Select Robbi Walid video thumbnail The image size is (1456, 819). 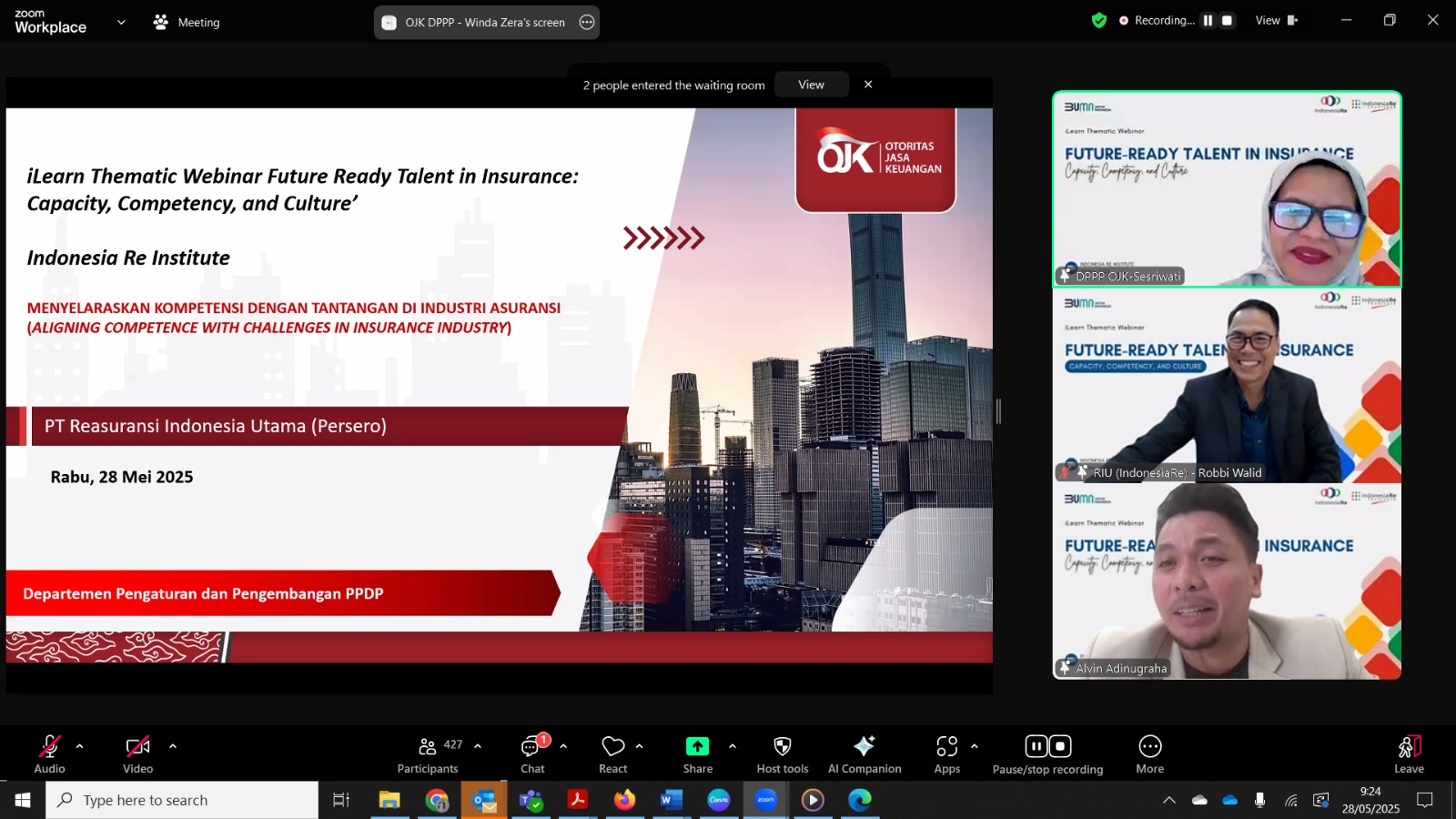1227,386
